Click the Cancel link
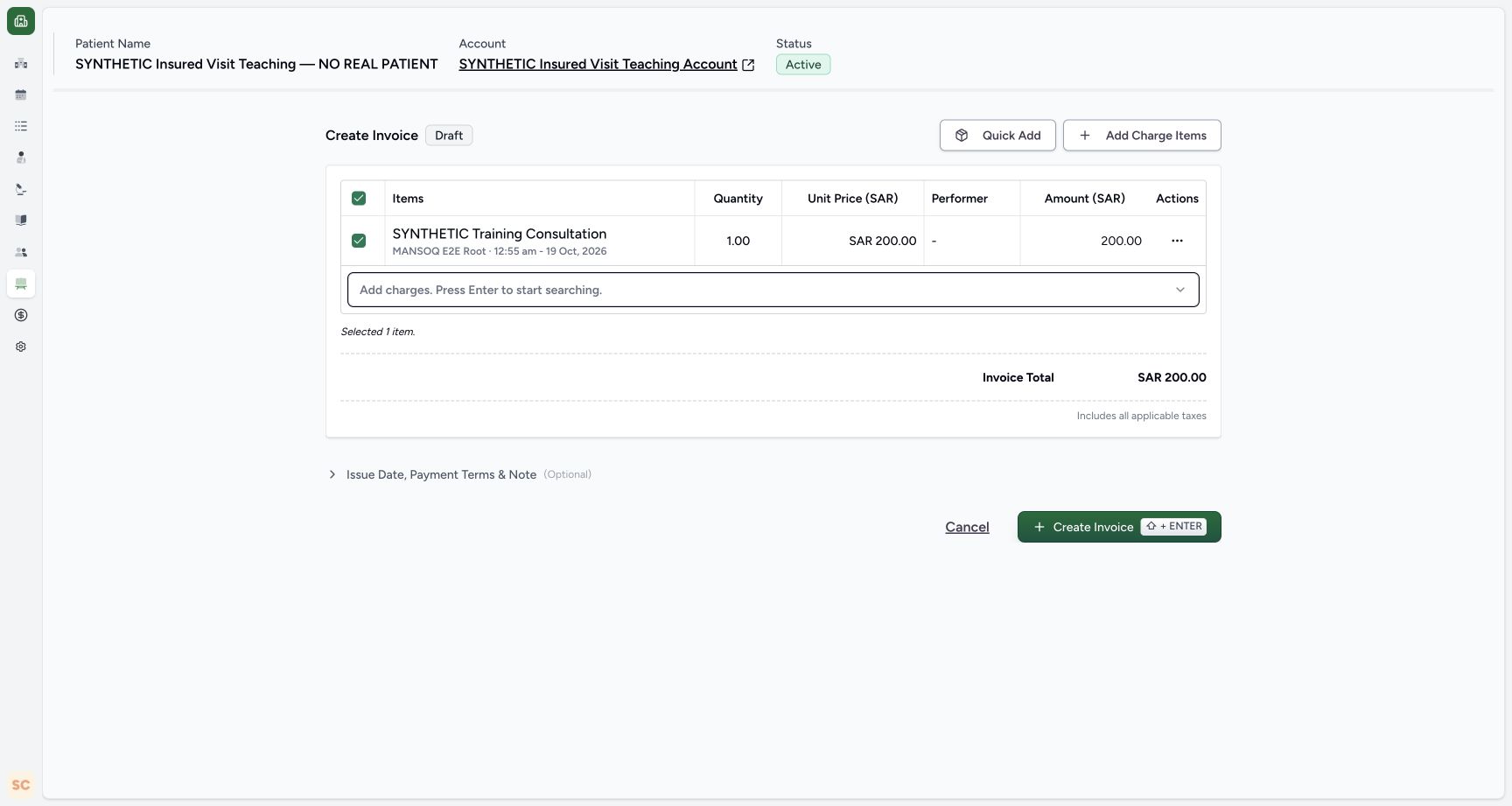 click(x=967, y=527)
